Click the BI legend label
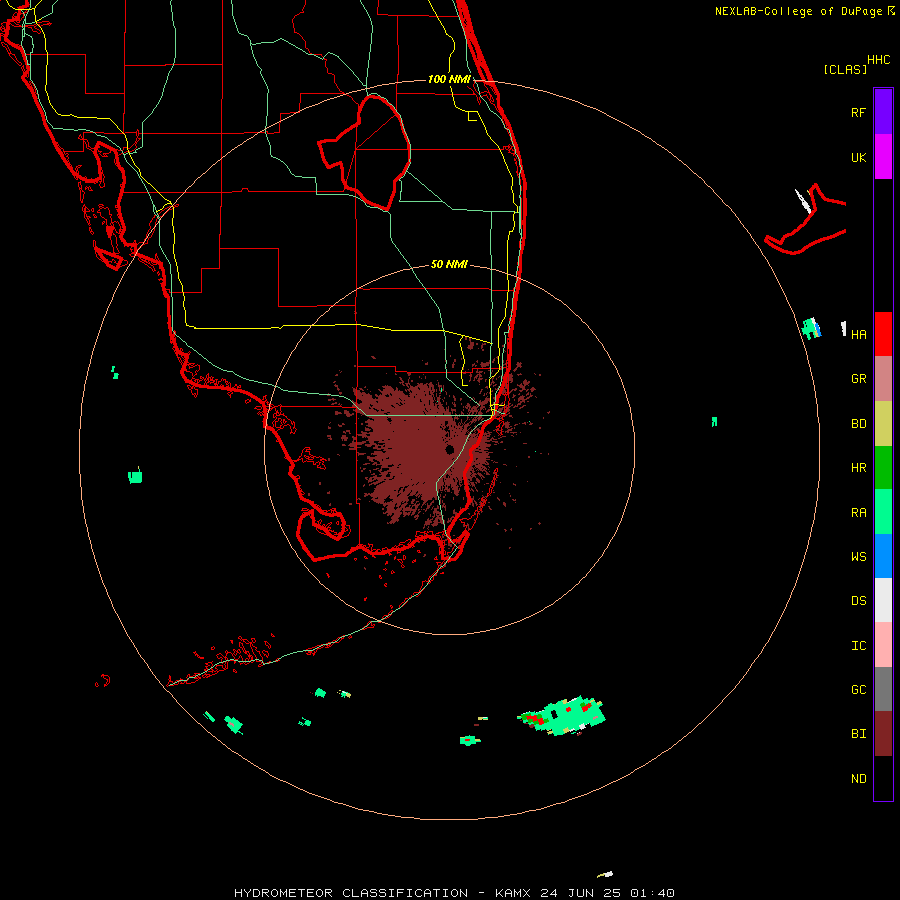This screenshot has width=900, height=900. (x=858, y=734)
